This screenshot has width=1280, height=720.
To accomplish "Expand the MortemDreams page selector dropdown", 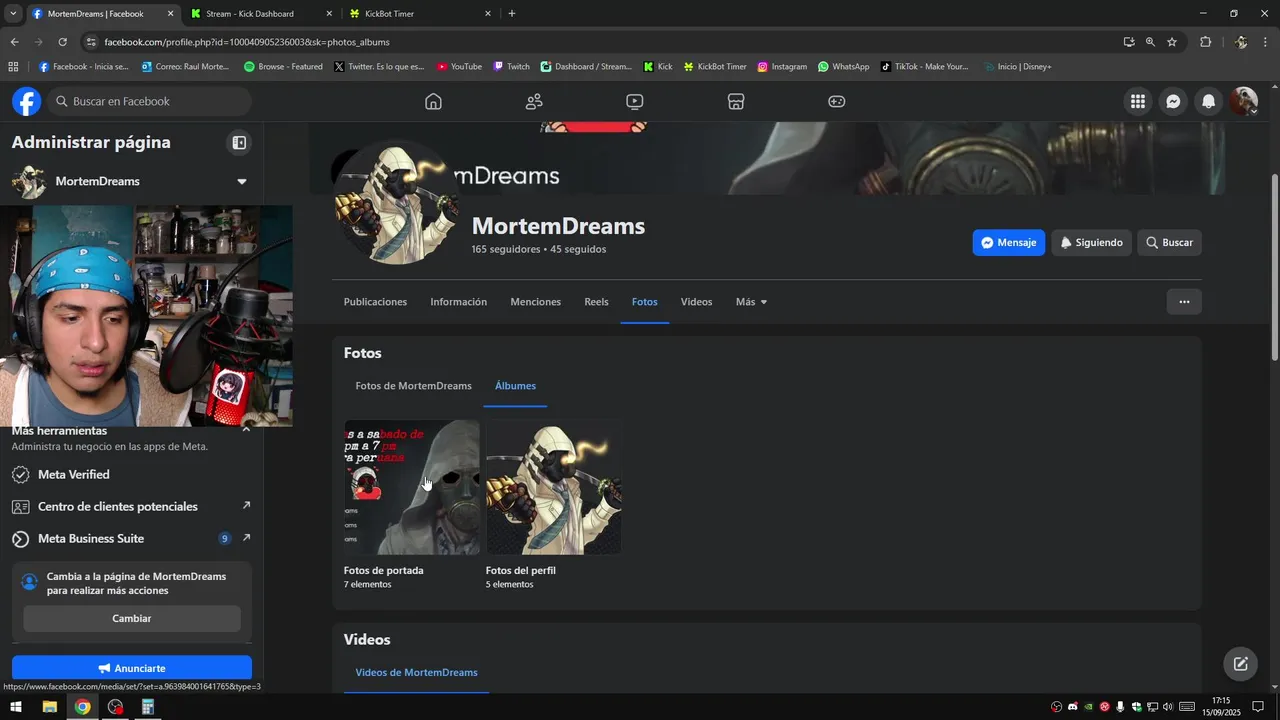I will (x=241, y=181).
